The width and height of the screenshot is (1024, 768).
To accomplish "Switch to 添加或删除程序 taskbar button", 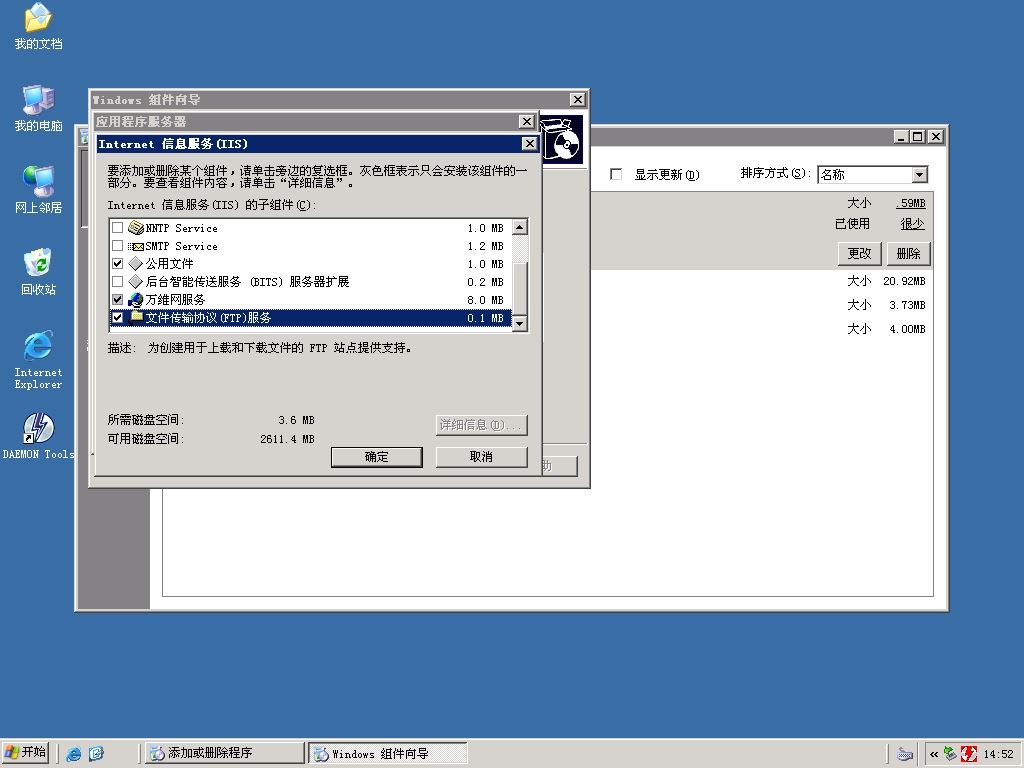I will coord(224,753).
